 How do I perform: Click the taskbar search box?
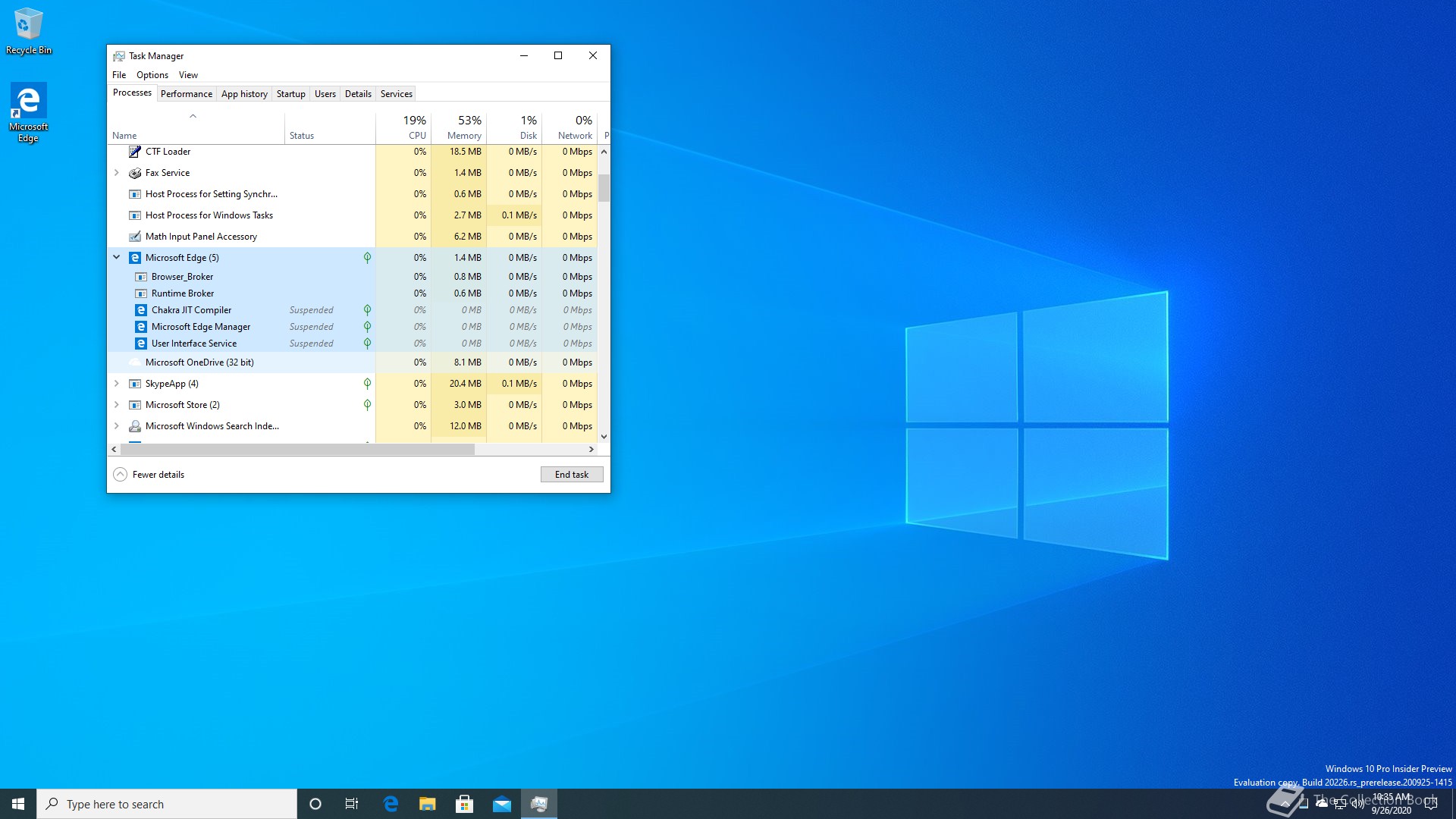167,804
